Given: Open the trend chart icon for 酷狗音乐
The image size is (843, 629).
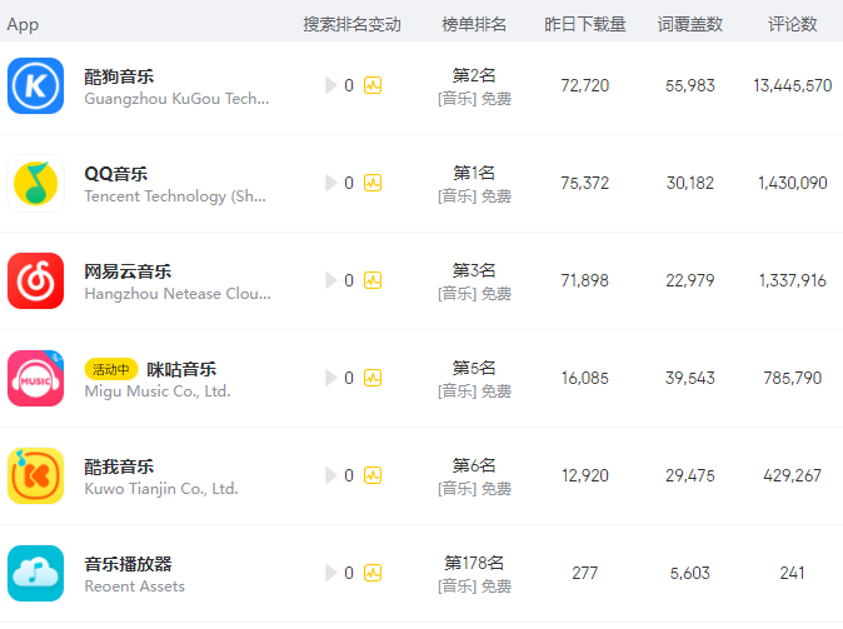Looking at the screenshot, I should pyautogui.click(x=372, y=86).
